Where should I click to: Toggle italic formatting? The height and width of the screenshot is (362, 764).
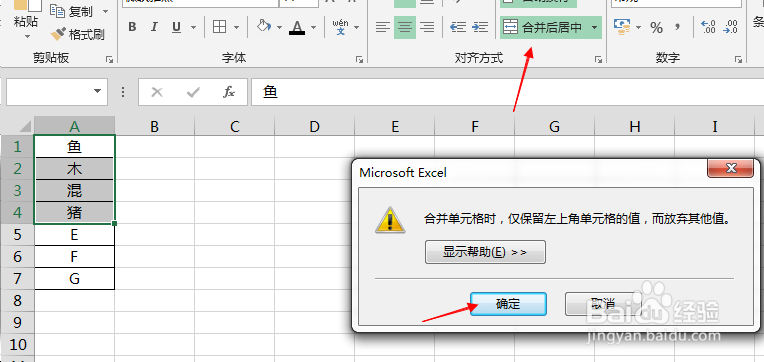pyautogui.click(x=154, y=27)
